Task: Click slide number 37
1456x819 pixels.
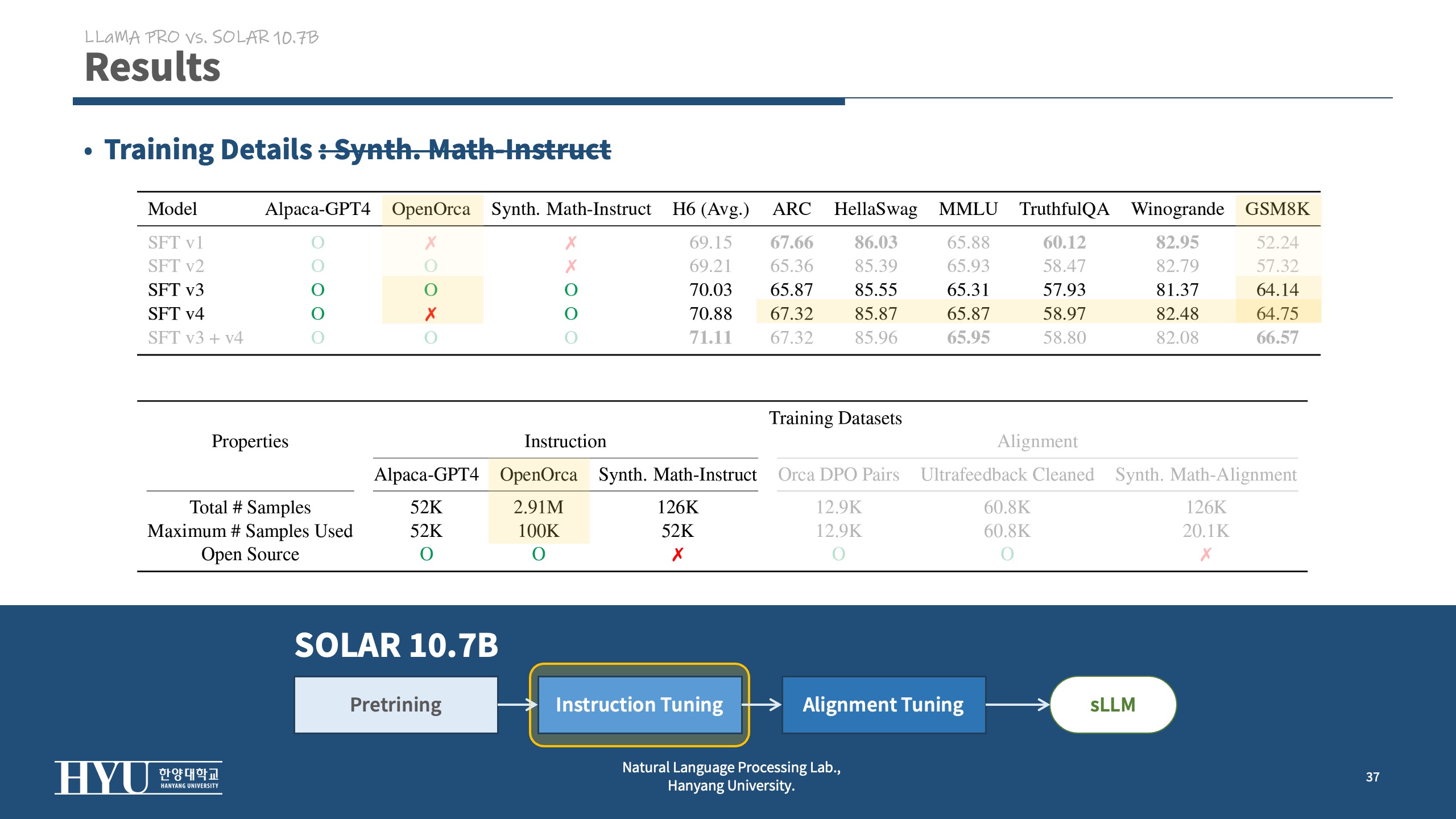Action: (x=1372, y=777)
